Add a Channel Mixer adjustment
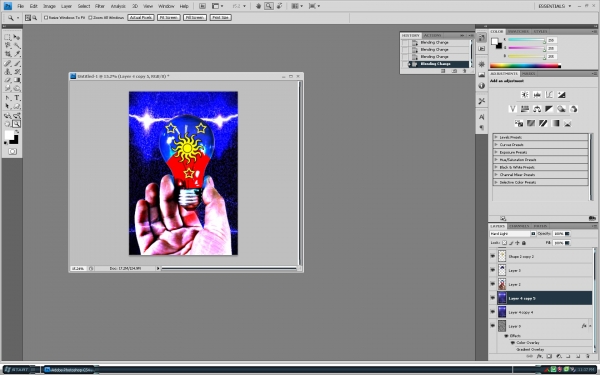Image resolution: width=600 pixels, height=375 pixels. coord(573,109)
